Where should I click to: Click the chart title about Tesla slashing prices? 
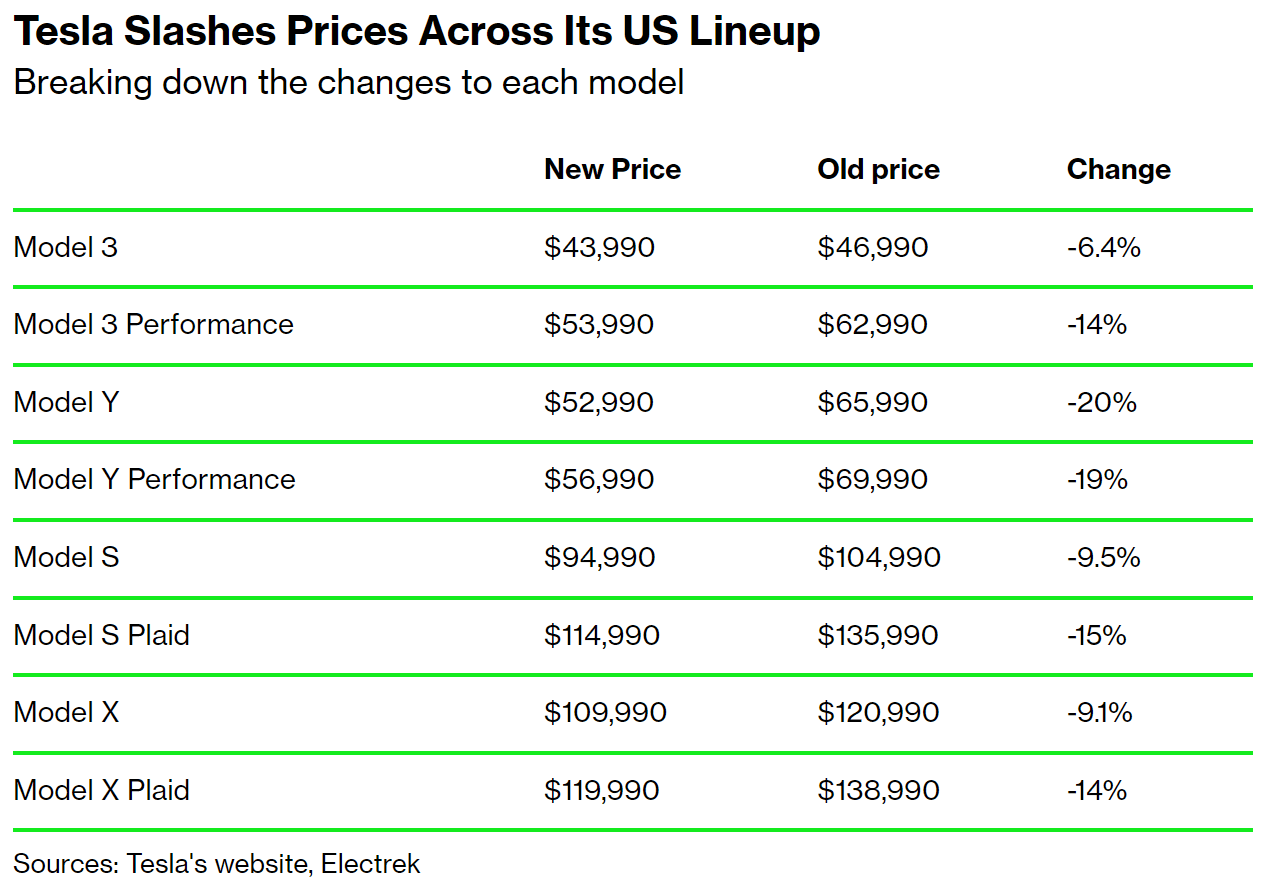417,32
